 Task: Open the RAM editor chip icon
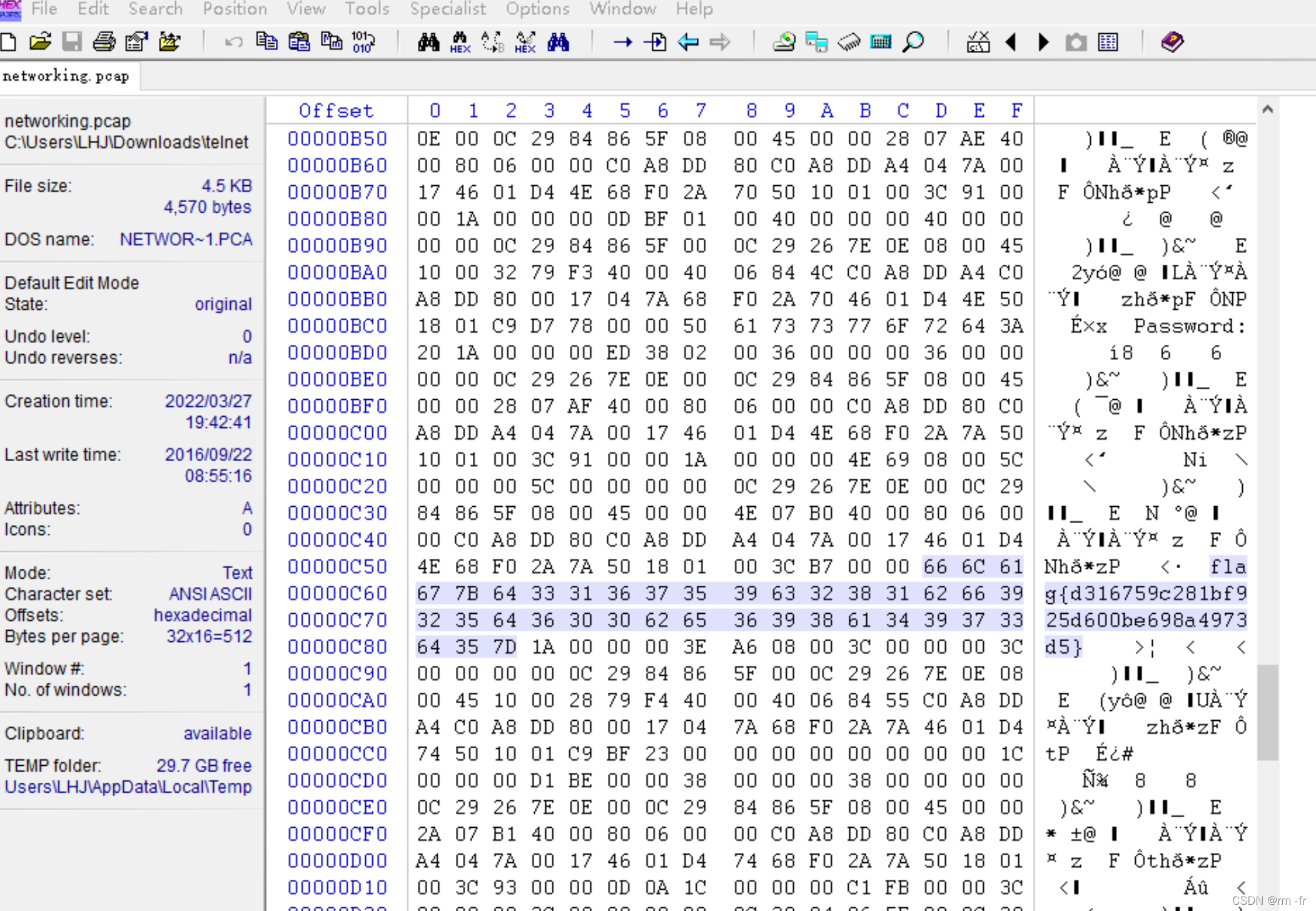point(848,42)
